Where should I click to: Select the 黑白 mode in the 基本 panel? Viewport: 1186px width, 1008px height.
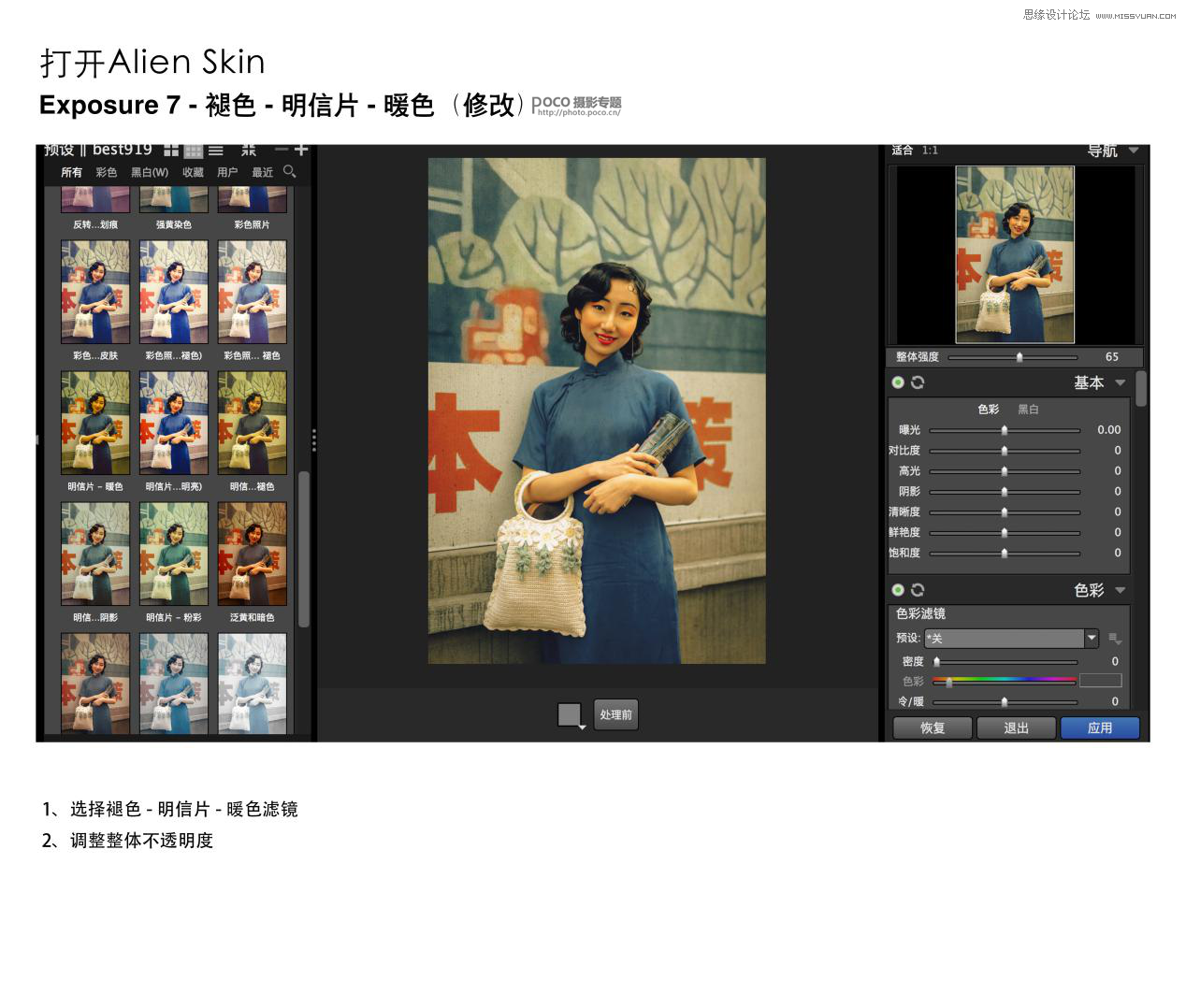pos(1028,410)
